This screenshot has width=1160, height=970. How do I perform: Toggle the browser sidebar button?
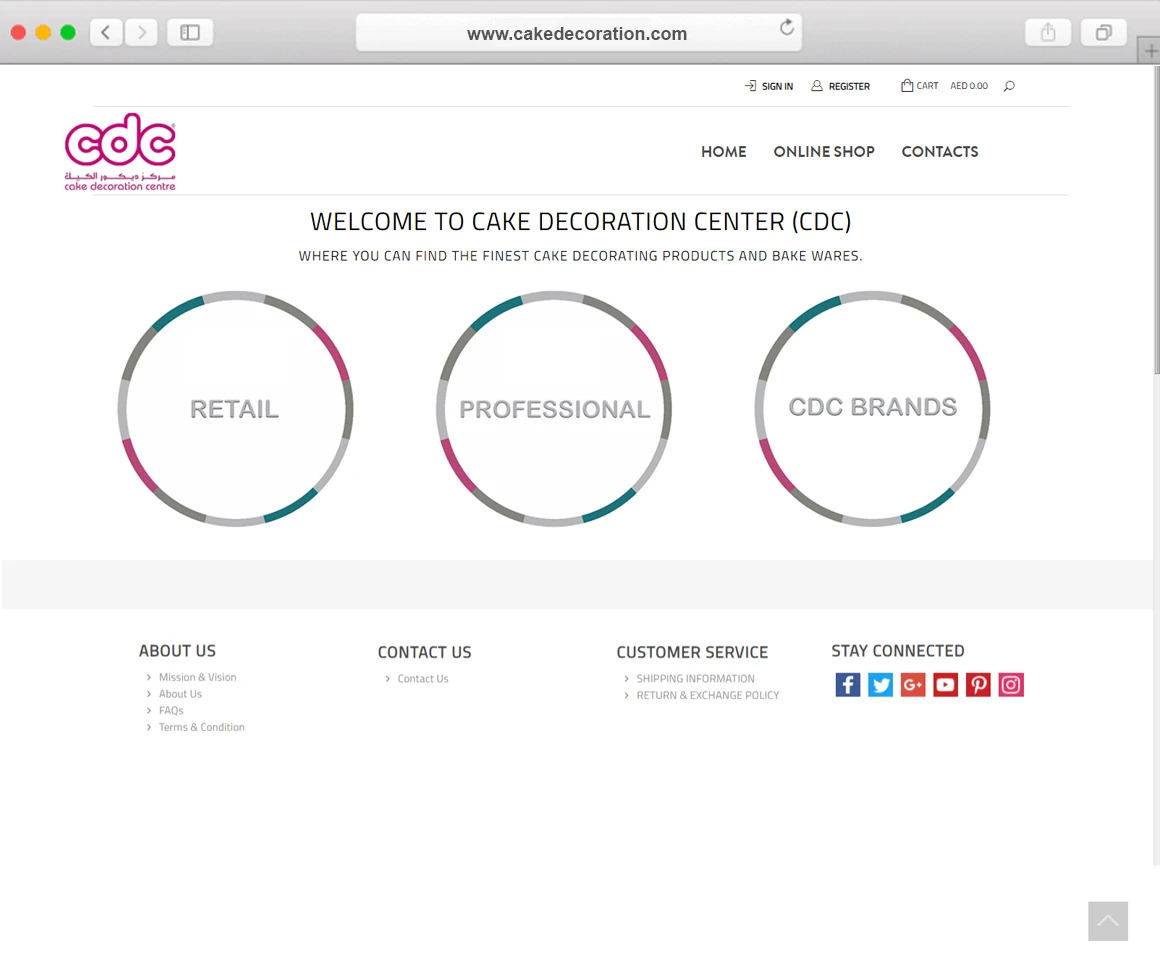tap(190, 33)
